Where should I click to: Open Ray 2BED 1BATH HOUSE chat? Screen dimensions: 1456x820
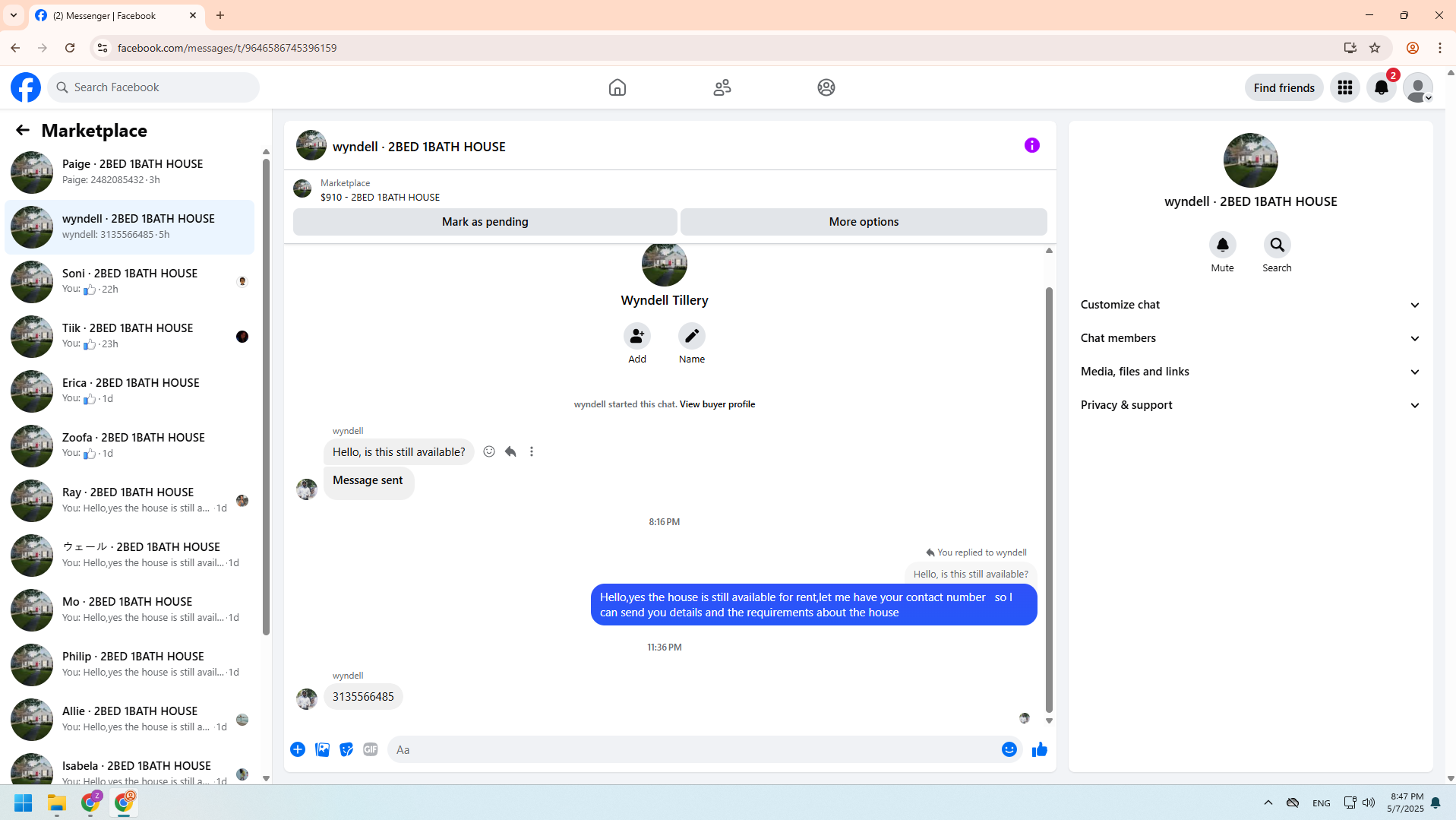pyautogui.click(x=129, y=500)
